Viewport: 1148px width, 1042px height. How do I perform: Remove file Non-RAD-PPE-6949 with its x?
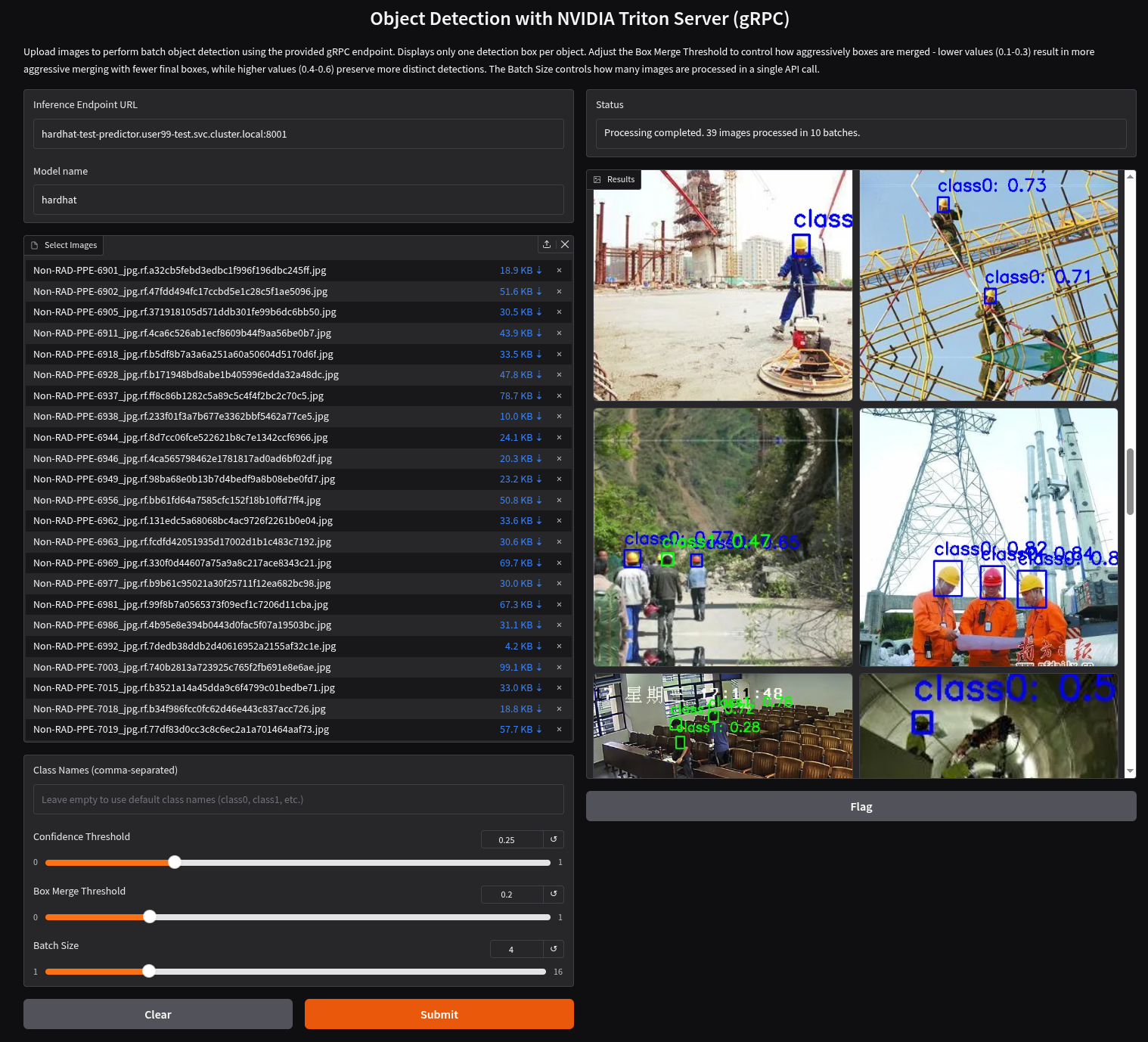559,479
